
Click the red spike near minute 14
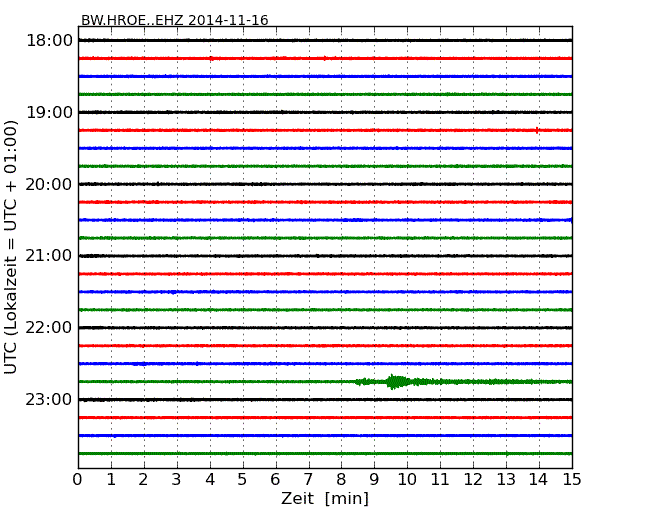pyautogui.click(x=537, y=131)
